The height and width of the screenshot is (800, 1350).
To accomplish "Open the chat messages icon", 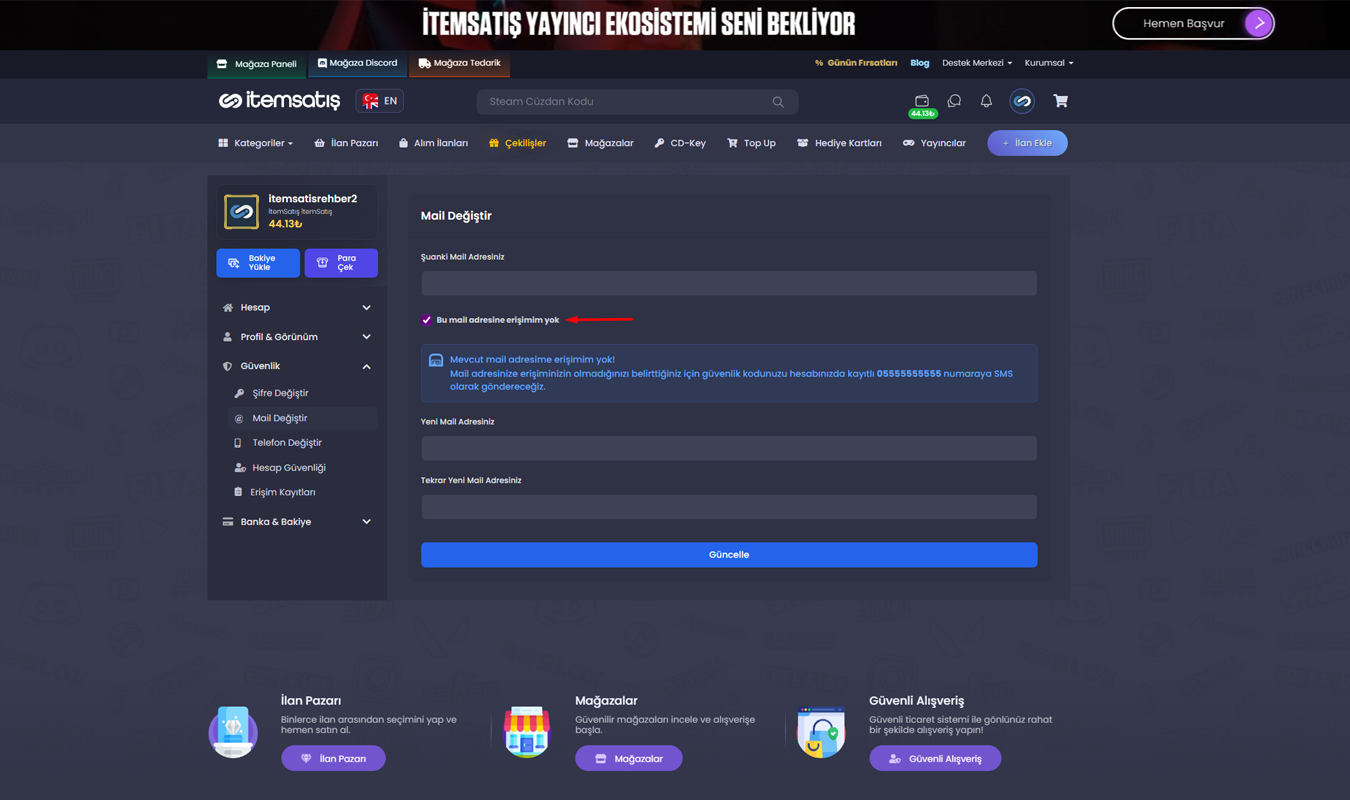I will coord(954,101).
